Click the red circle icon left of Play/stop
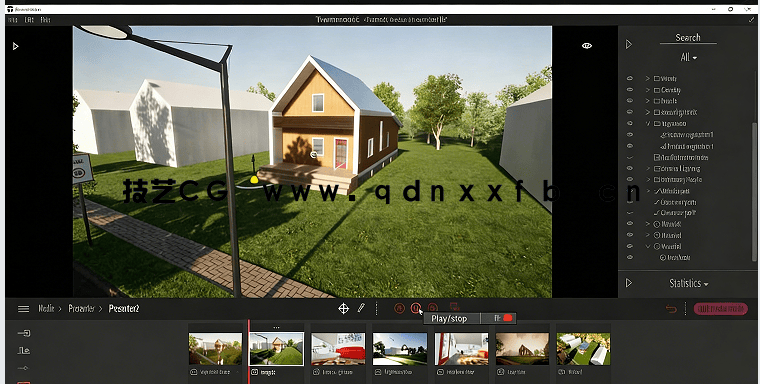 point(399,308)
